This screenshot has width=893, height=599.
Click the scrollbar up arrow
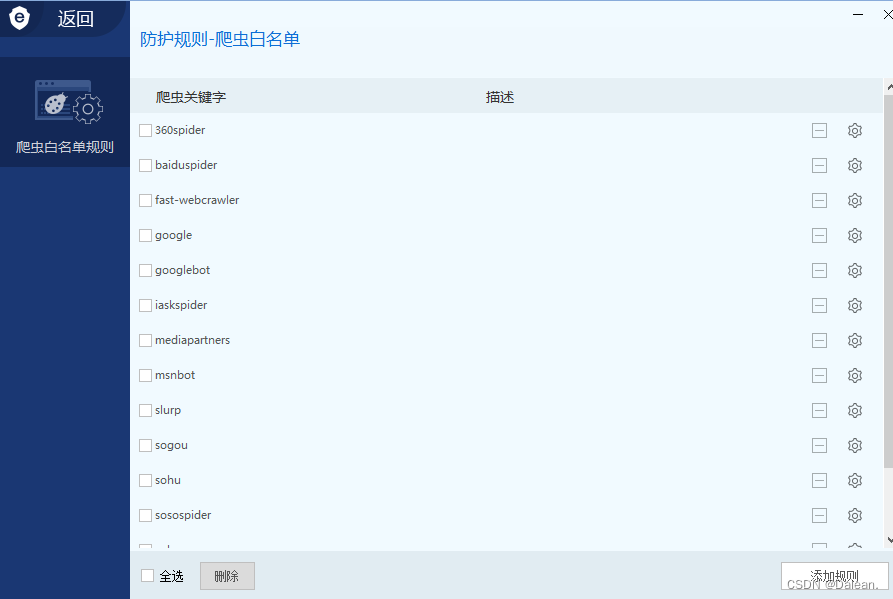[x=888, y=87]
